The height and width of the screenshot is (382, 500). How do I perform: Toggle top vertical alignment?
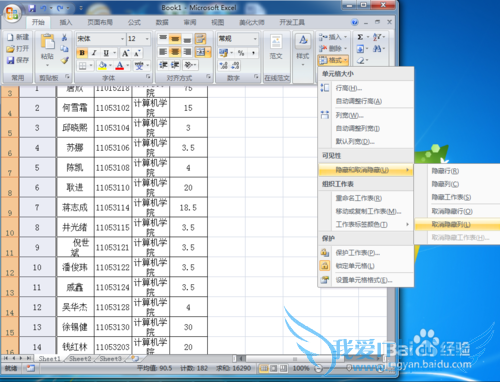163,39
